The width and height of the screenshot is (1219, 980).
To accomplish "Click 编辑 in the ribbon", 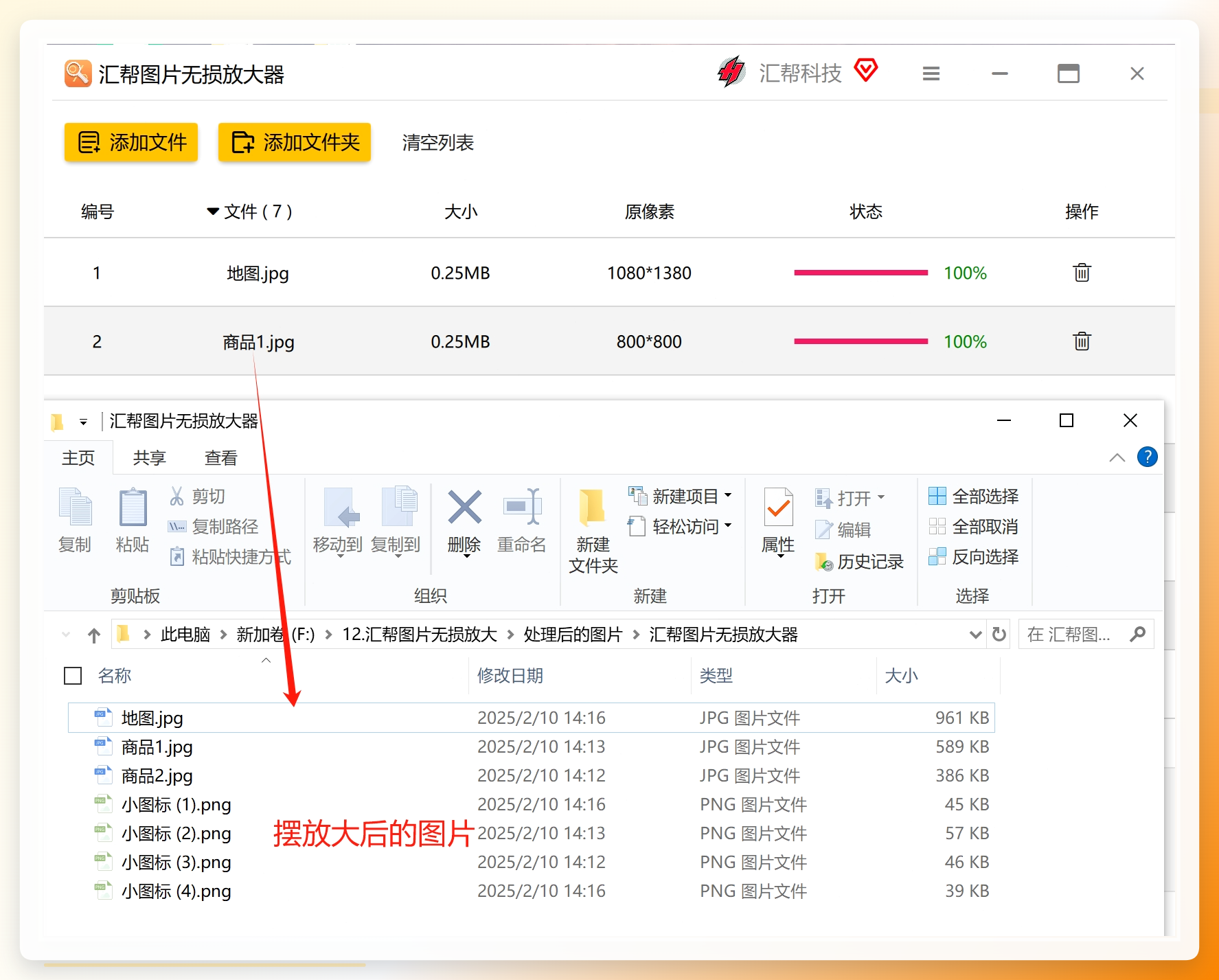I will click(843, 529).
